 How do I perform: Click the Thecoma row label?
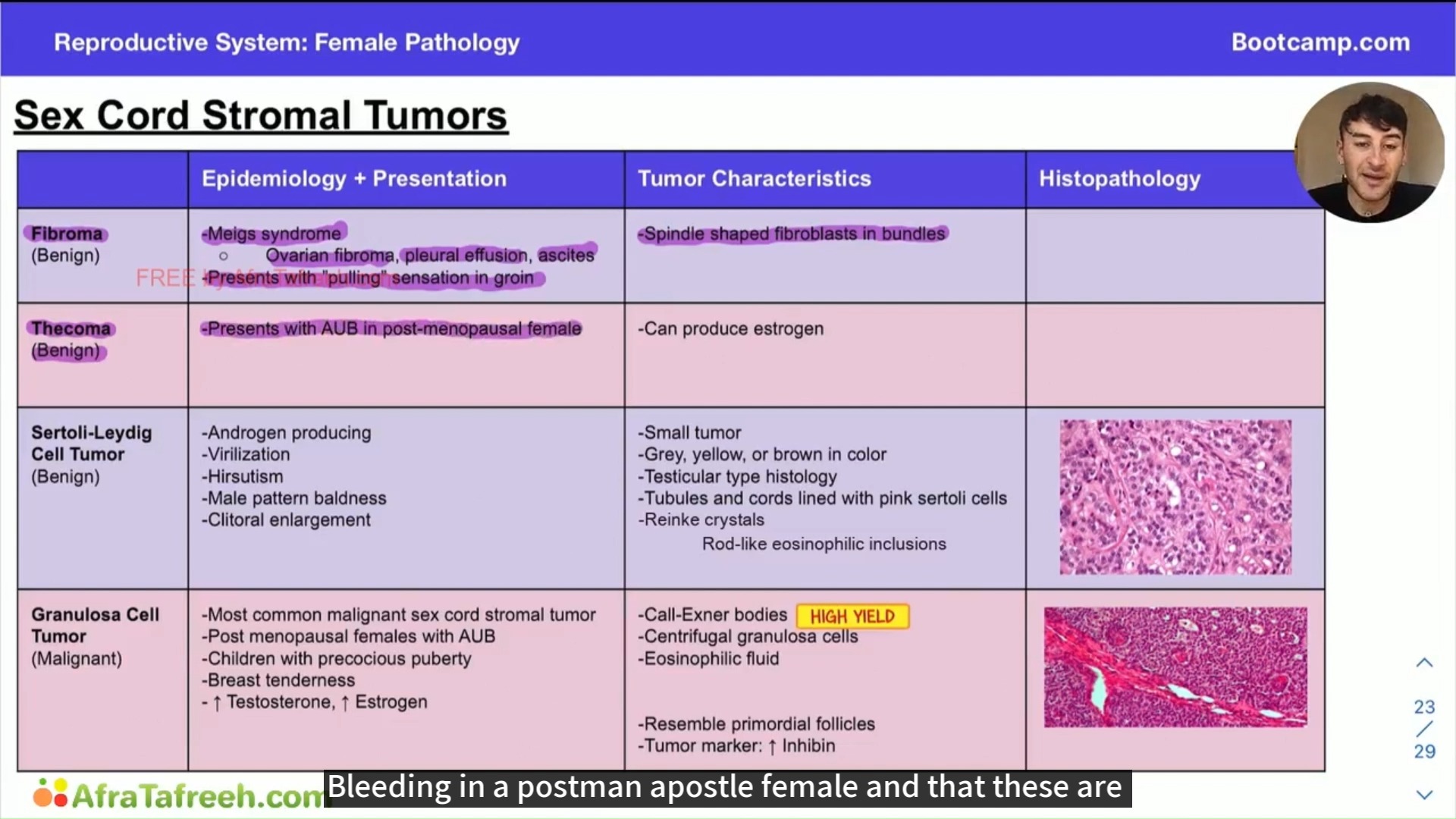(x=71, y=328)
